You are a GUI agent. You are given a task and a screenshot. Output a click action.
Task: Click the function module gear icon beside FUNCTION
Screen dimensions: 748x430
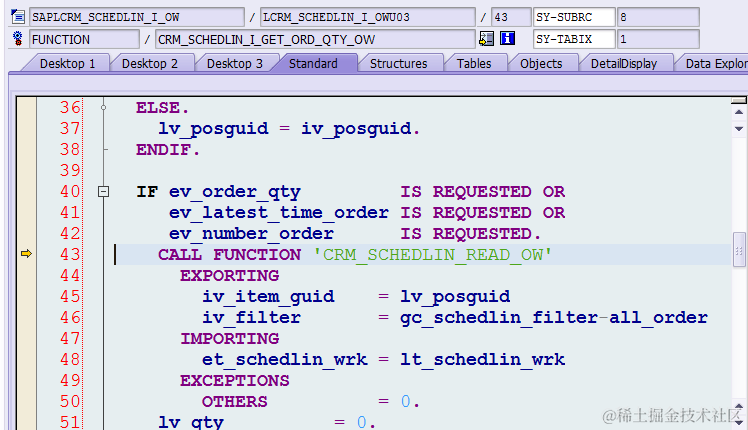pos(18,39)
